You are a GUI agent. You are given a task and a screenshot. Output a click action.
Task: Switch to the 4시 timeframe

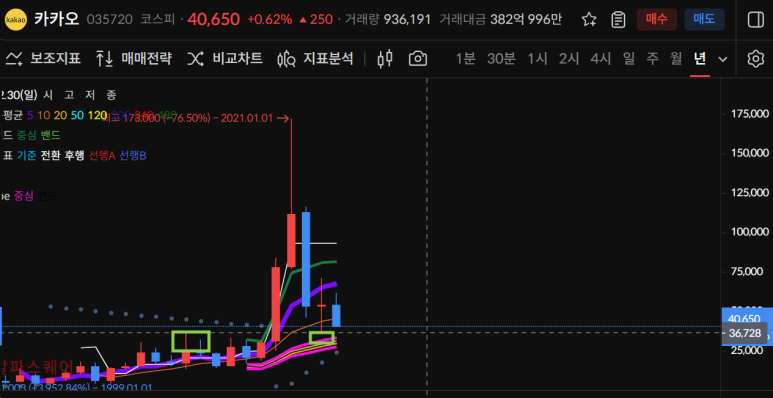[600, 59]
